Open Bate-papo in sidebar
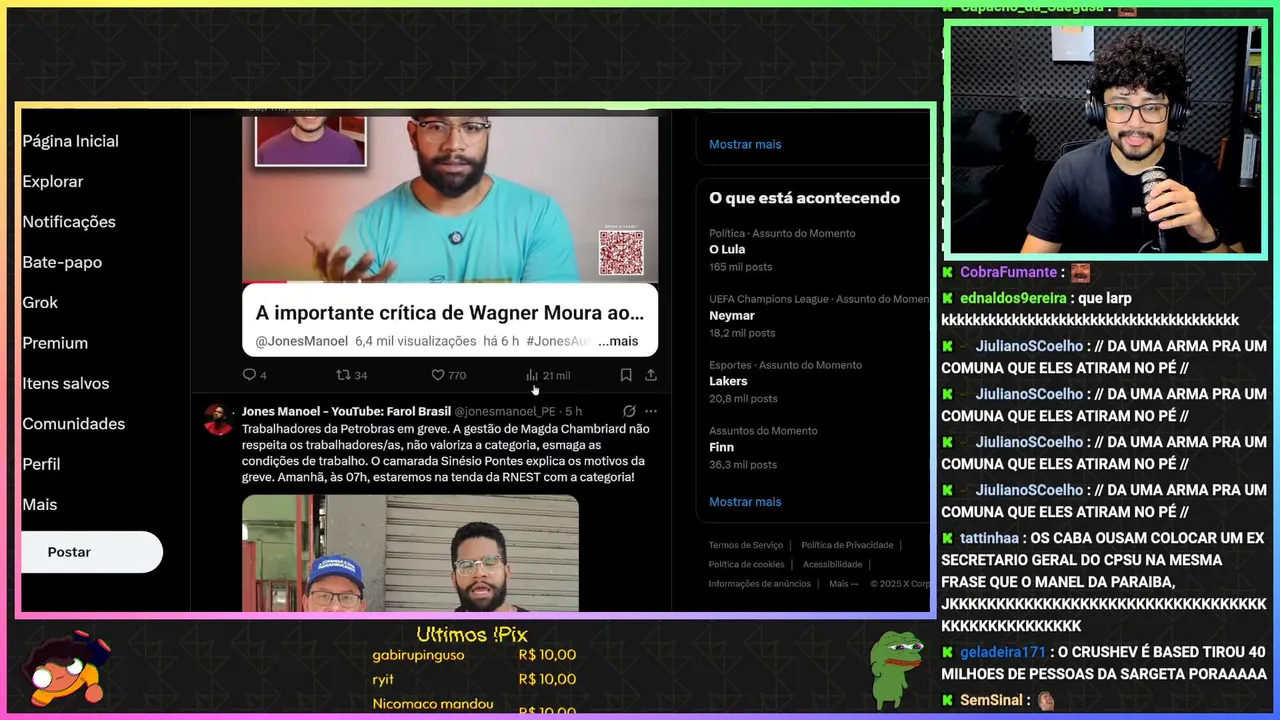This screenshot has height=720, width=1280. pos(62,262)
